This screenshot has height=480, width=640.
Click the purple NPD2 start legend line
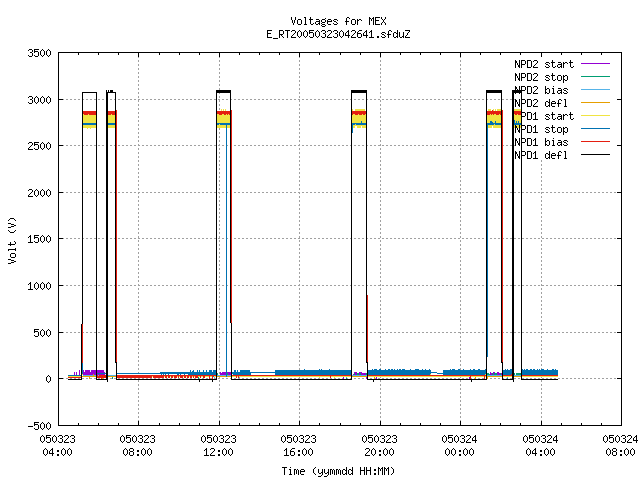596,64
